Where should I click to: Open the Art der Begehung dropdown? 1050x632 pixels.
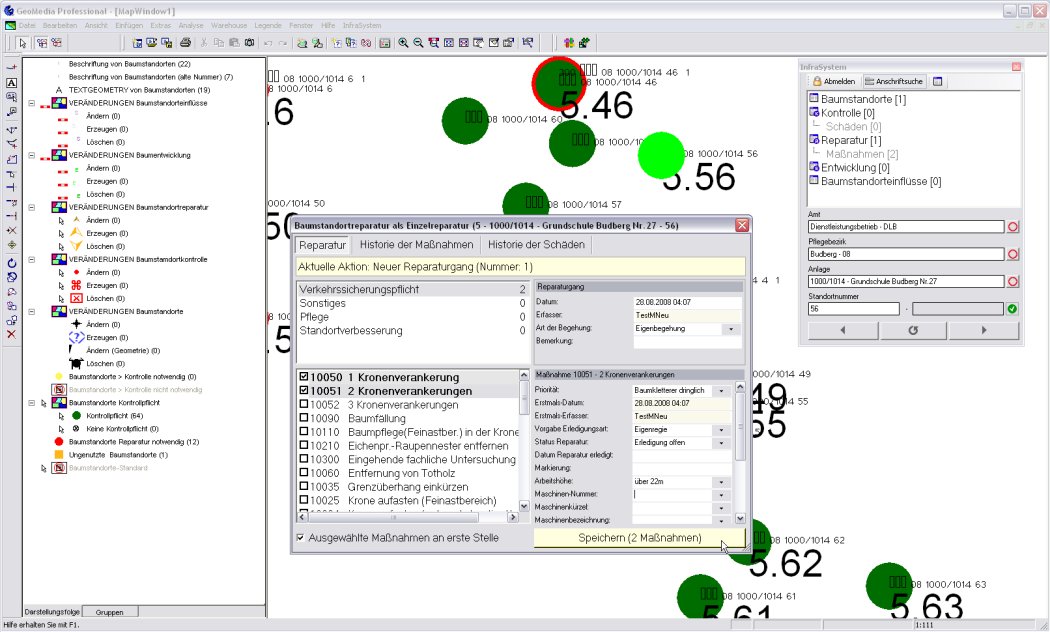[729, 328]
